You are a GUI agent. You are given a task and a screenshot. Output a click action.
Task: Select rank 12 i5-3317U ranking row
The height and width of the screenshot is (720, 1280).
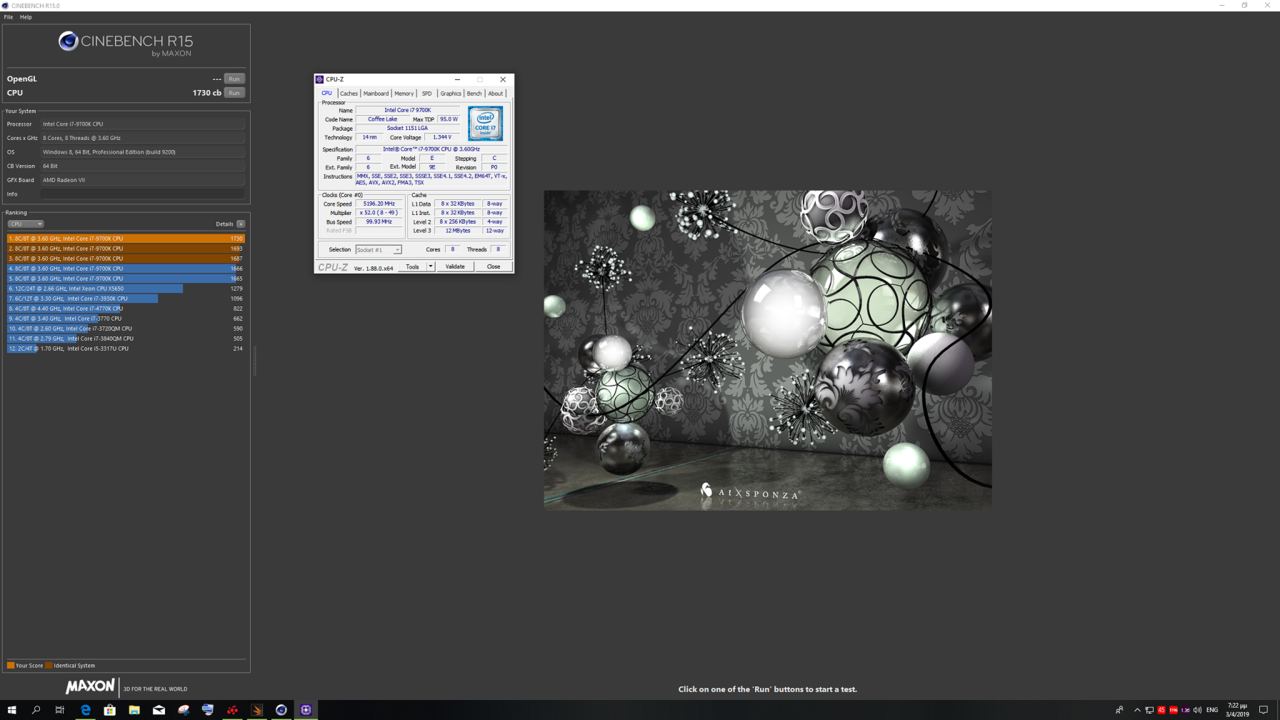click(125, 349)
